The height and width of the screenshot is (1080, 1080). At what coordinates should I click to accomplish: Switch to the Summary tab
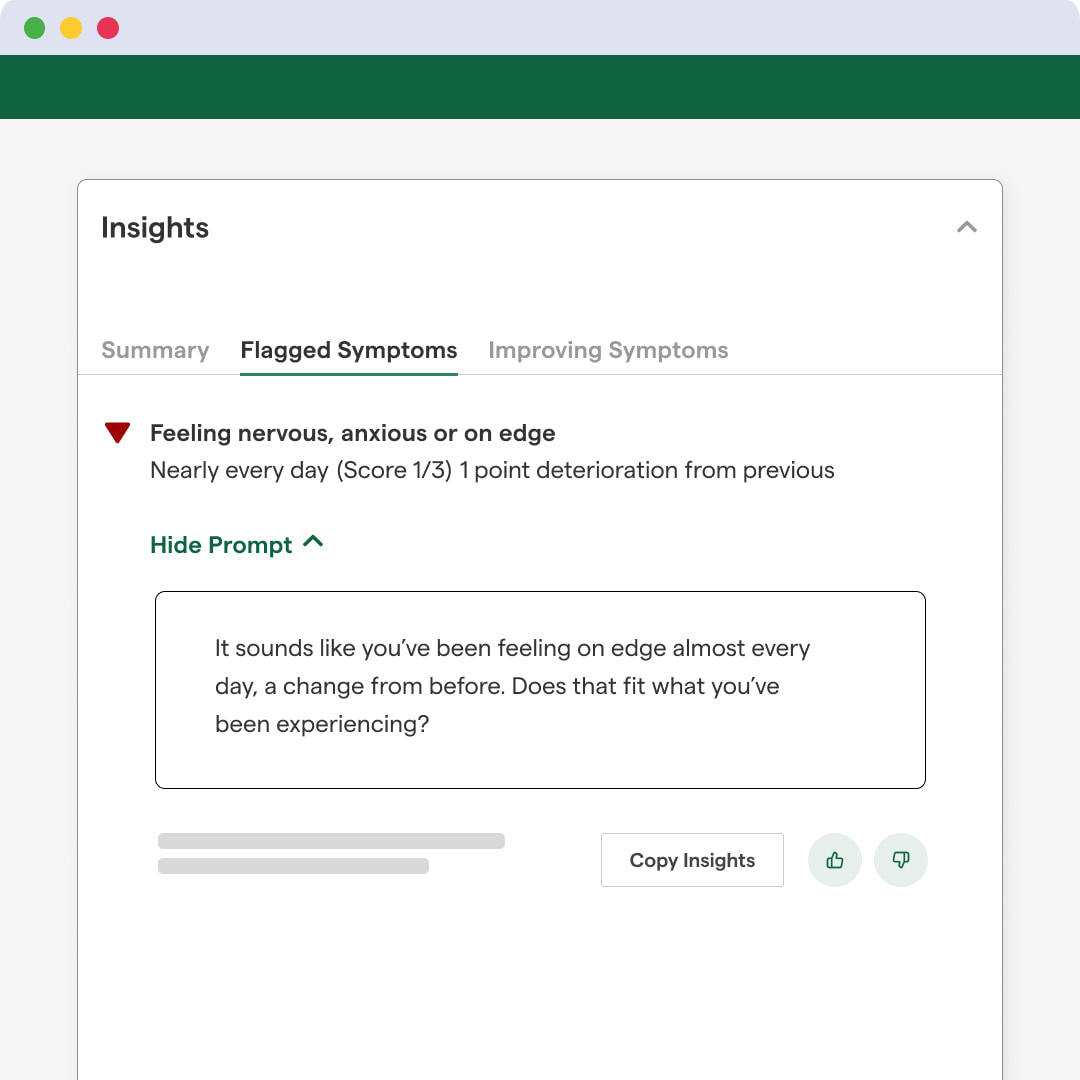[155, 350]
